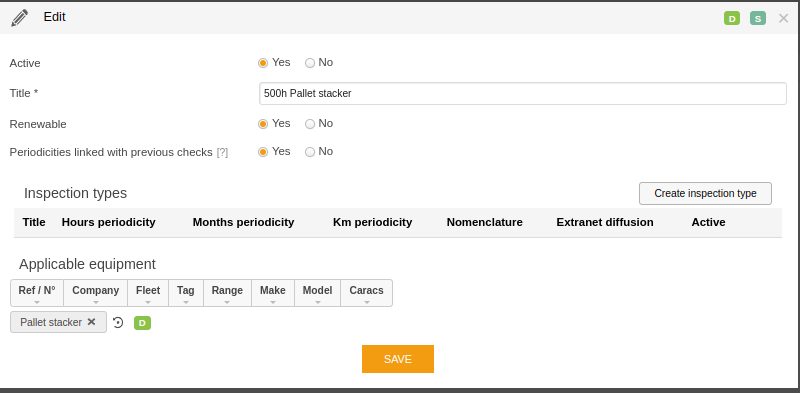Close the Edit dialog with X
Viewport: 800px width, 393px height.
tap(783, 19)
